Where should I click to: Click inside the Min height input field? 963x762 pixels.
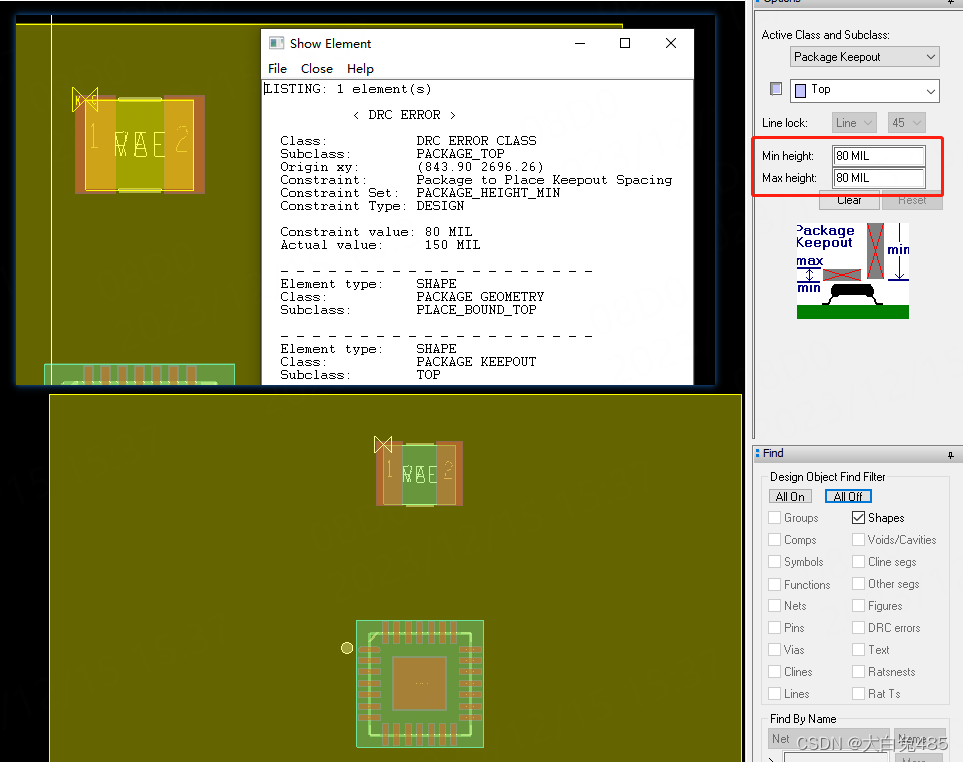tap(878, 156)
